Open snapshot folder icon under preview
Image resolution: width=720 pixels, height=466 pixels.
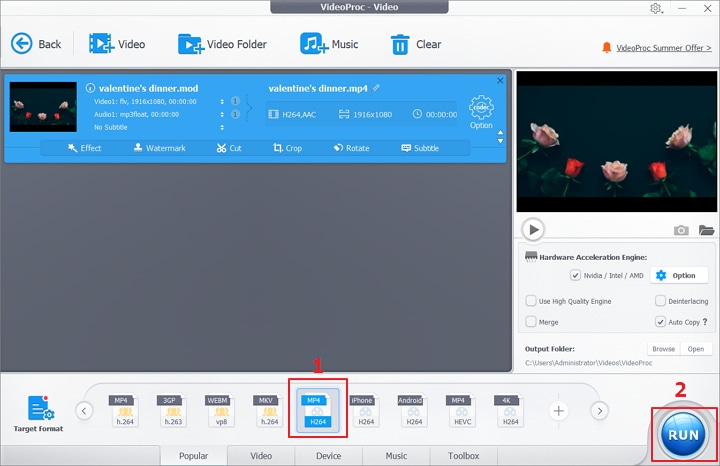[x=706, y=230]
